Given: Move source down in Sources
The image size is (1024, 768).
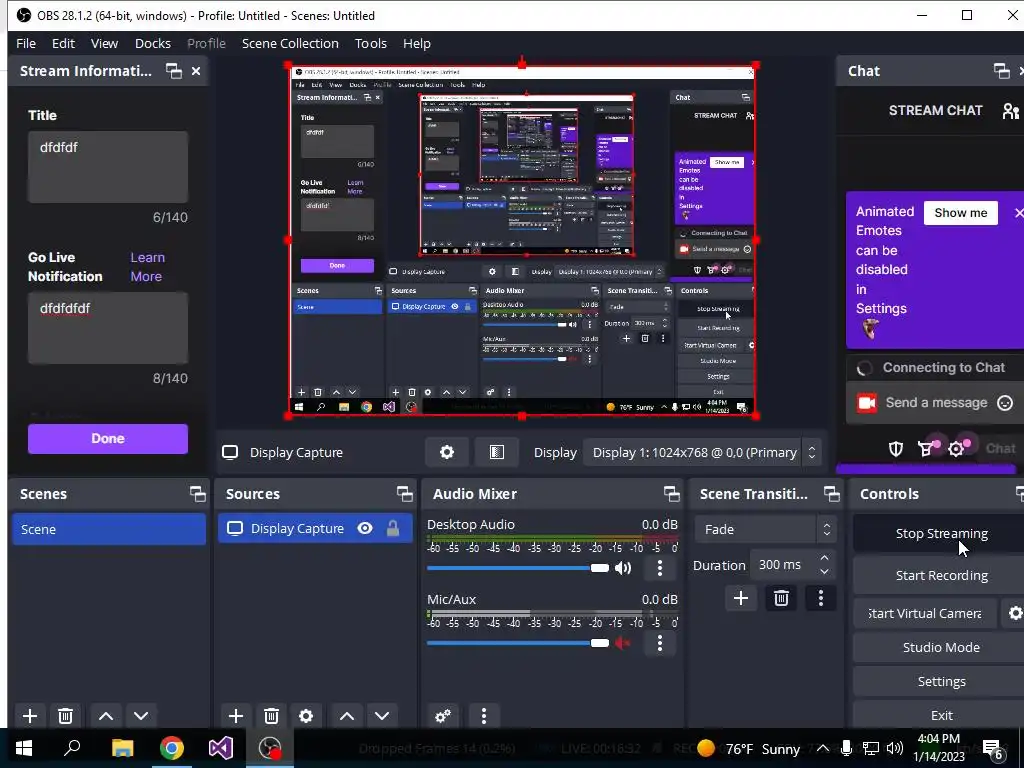Looking at the screenshot, I should point(382,716).
